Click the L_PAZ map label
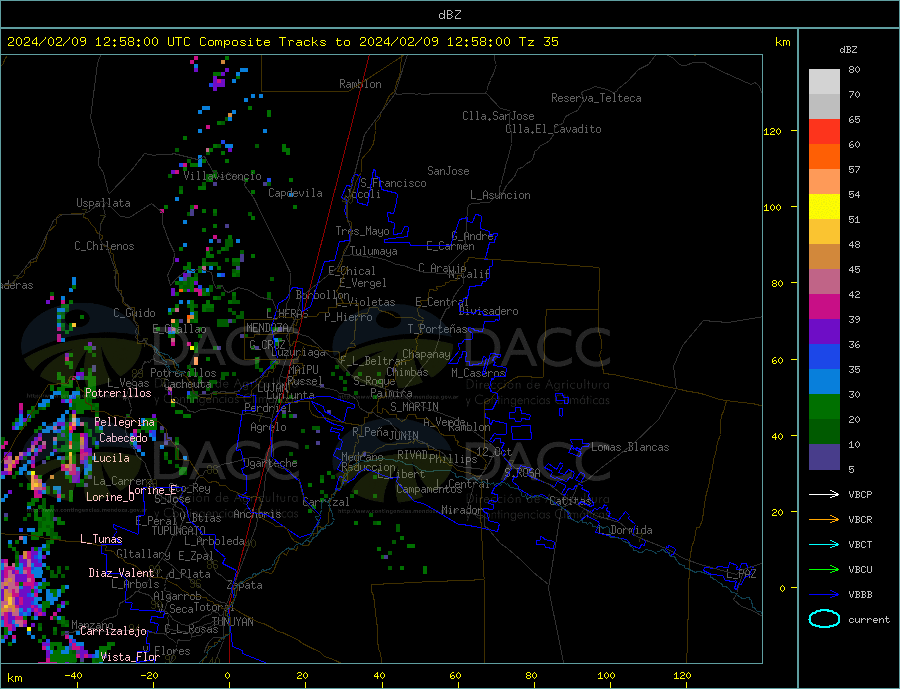Image resolution: width=900 pixels, height=689 pixels. coord(741,574)
